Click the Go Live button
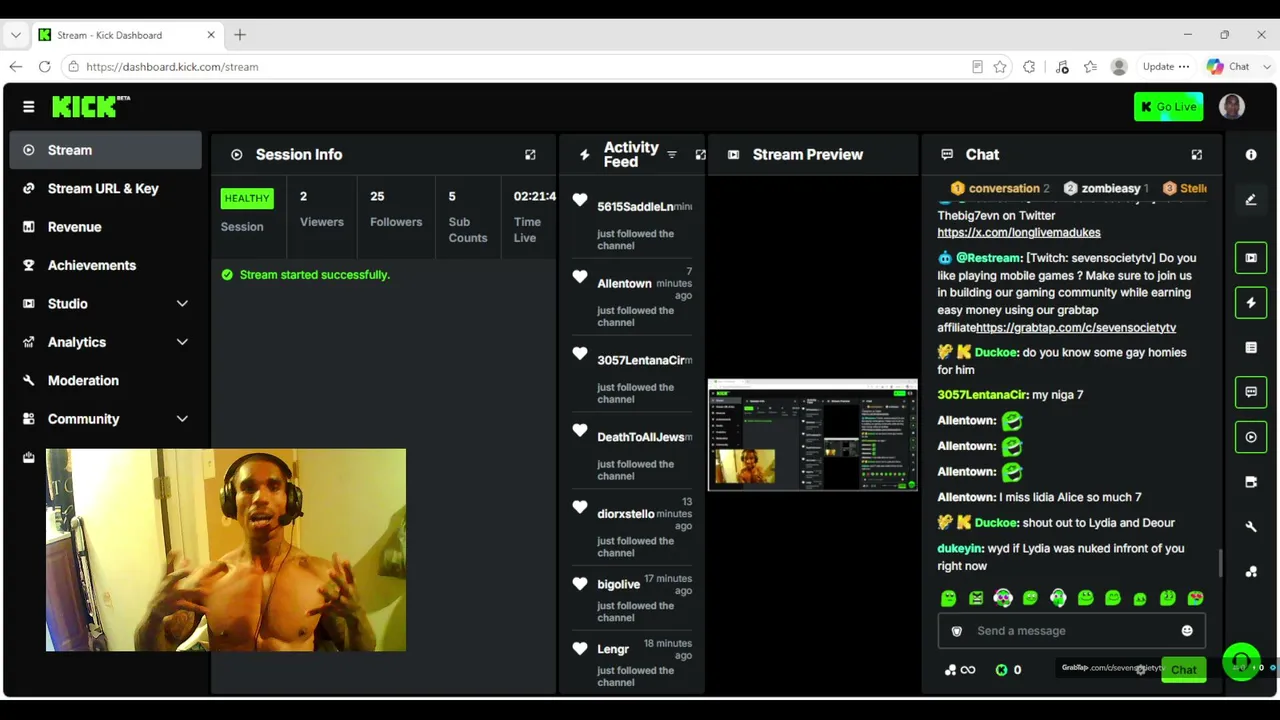 point(1168,107)
